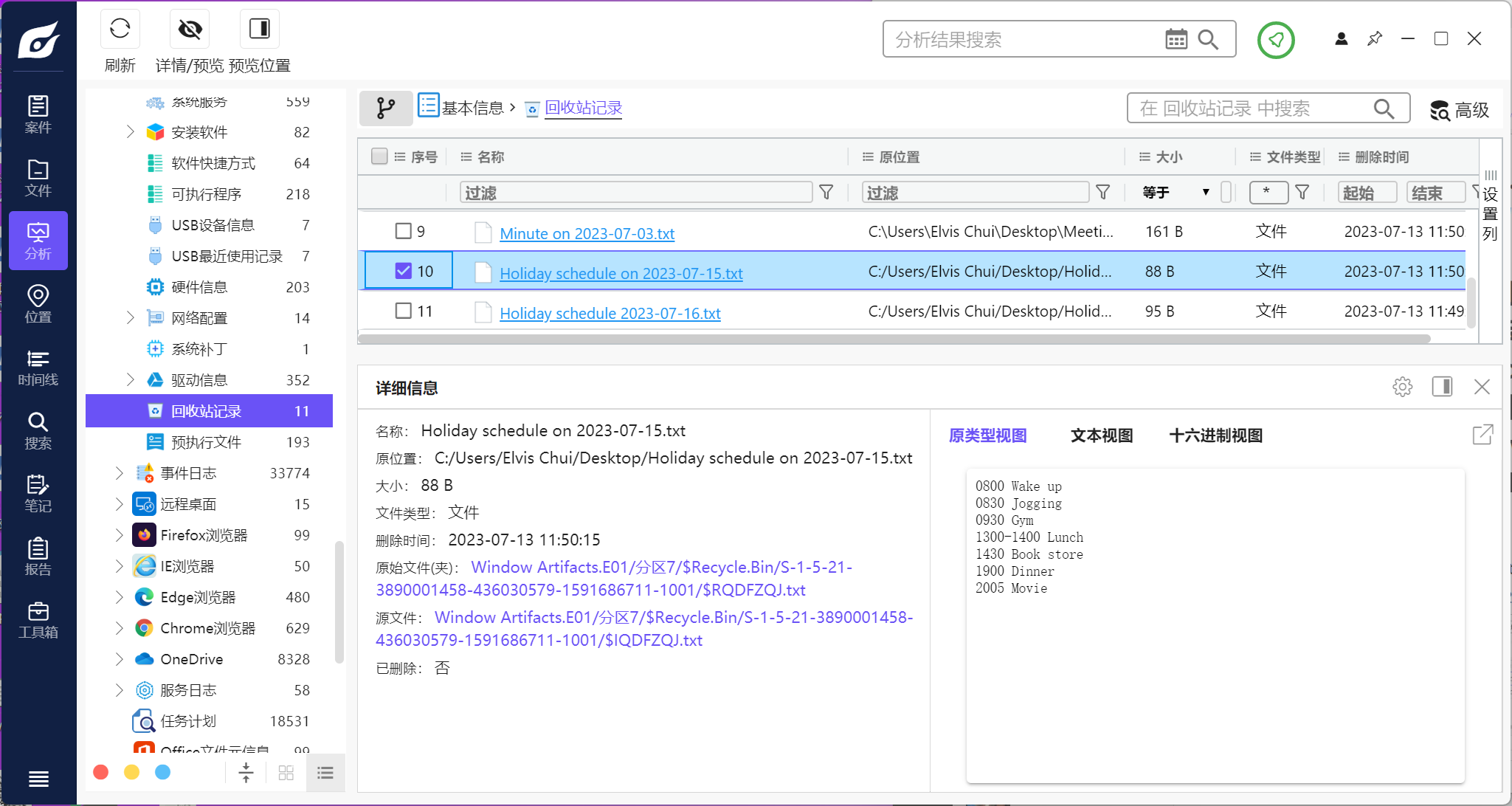Open the Toolbox (工具箱) sidebar icon
Screen dimensions: 1512x806
pos(38,620)
